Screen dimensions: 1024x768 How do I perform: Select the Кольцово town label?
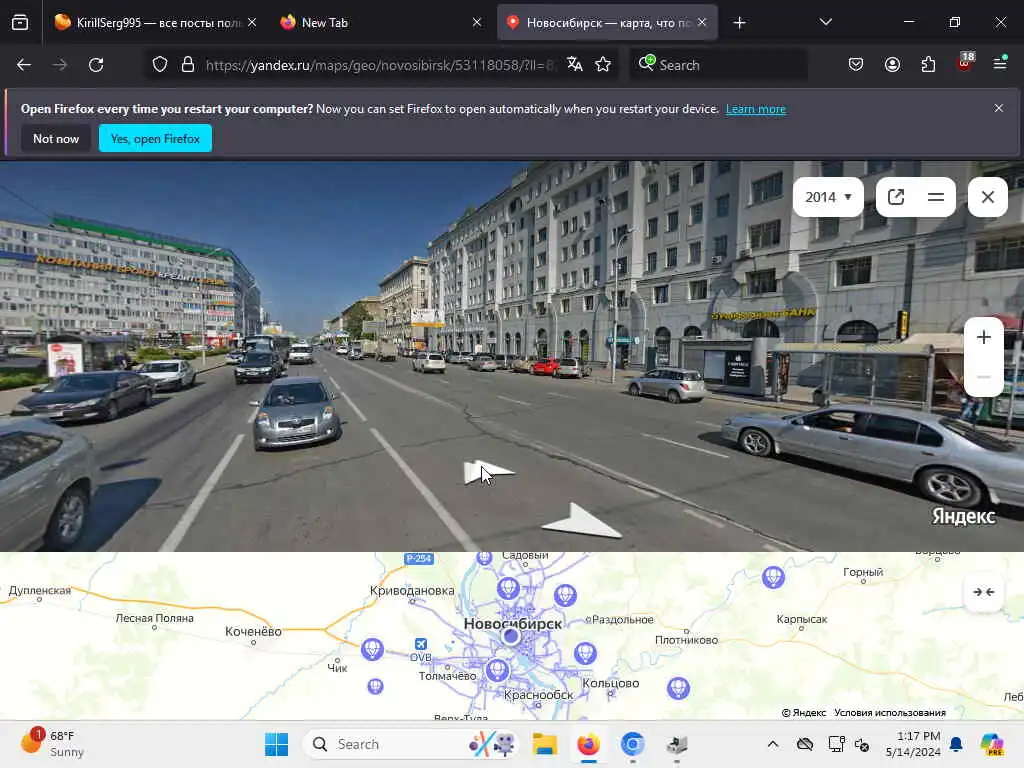(x=611, y=683)
